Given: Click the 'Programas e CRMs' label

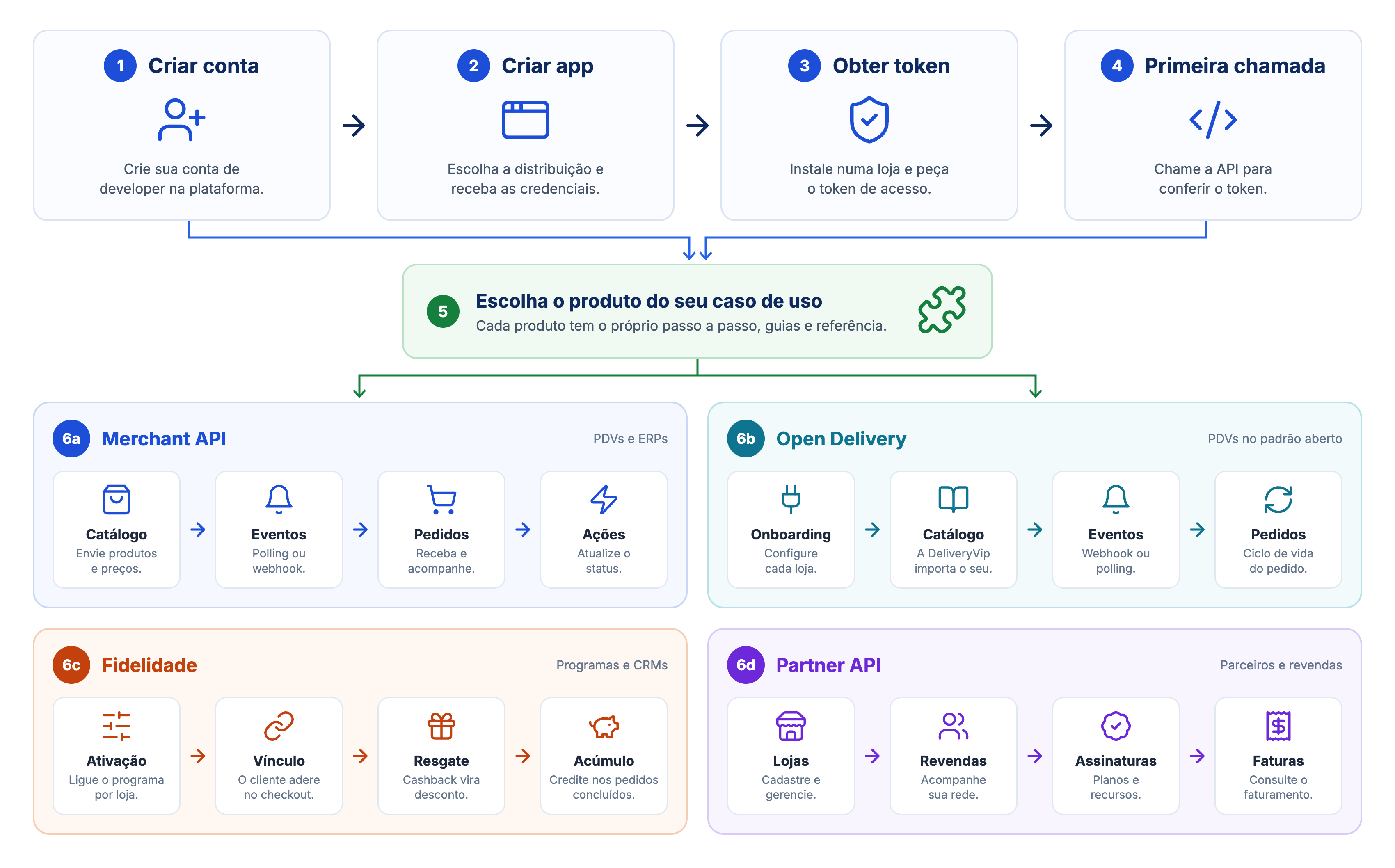Looking at the screenshot, I should pyautogui.click(x=611, y=665).
